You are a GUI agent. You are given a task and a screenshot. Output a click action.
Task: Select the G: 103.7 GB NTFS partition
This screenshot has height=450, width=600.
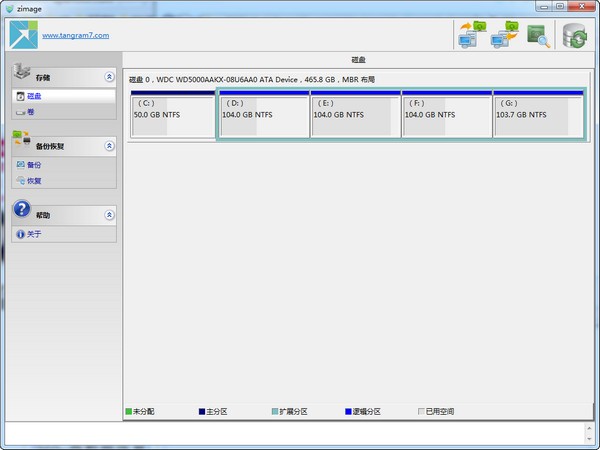click(x=537, y=115)
